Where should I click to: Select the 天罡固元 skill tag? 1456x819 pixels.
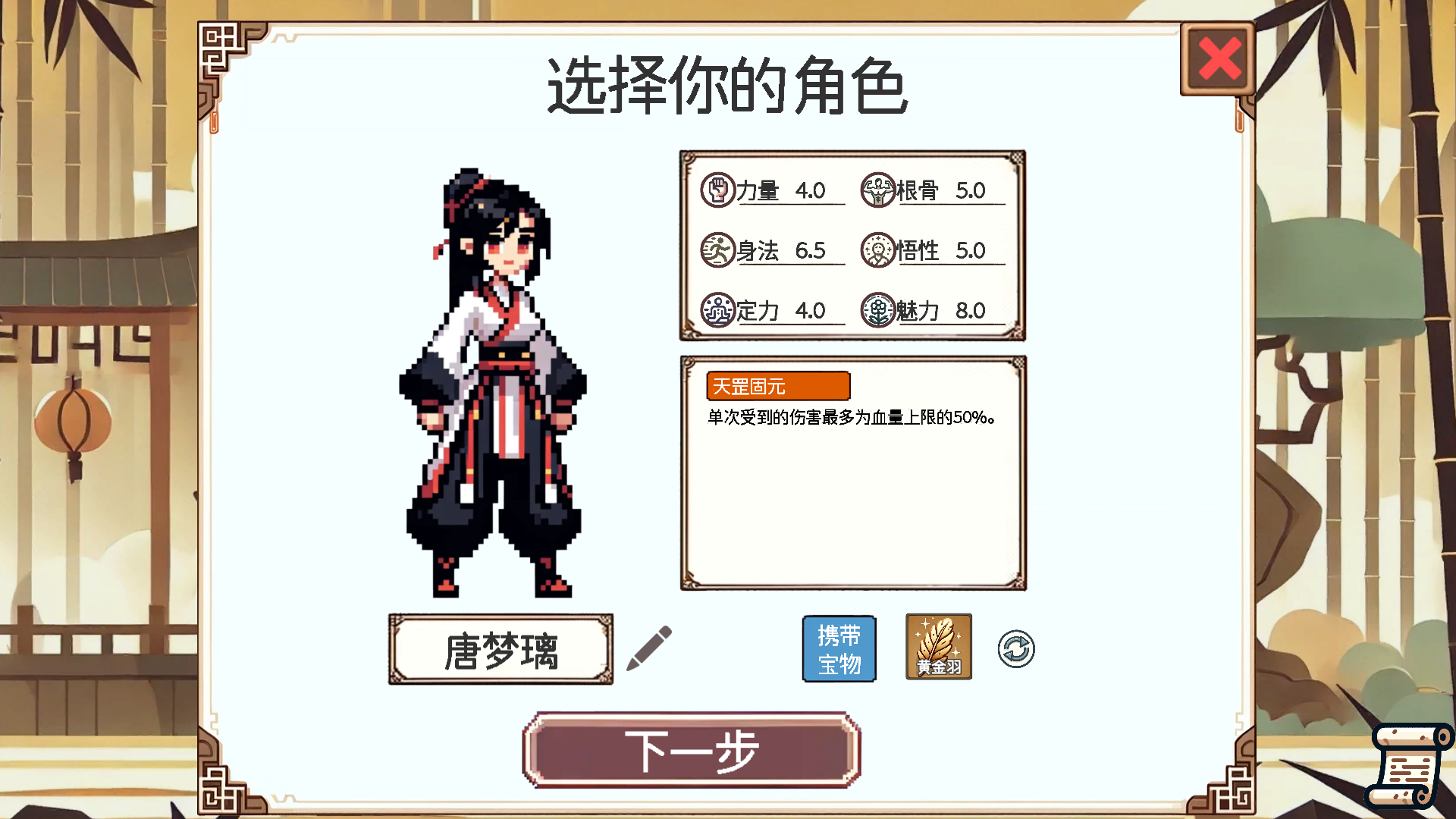tap(778, 386)
